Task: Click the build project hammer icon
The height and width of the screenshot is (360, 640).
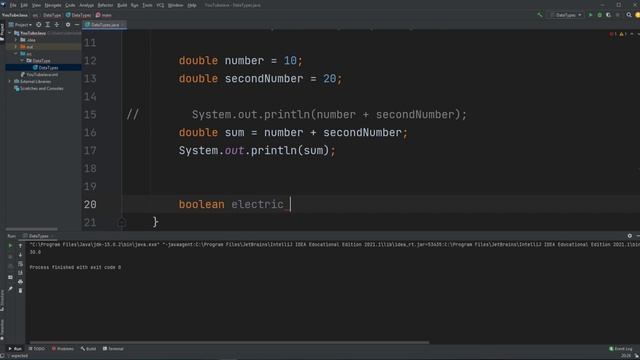Action: (x=540, y=15)
